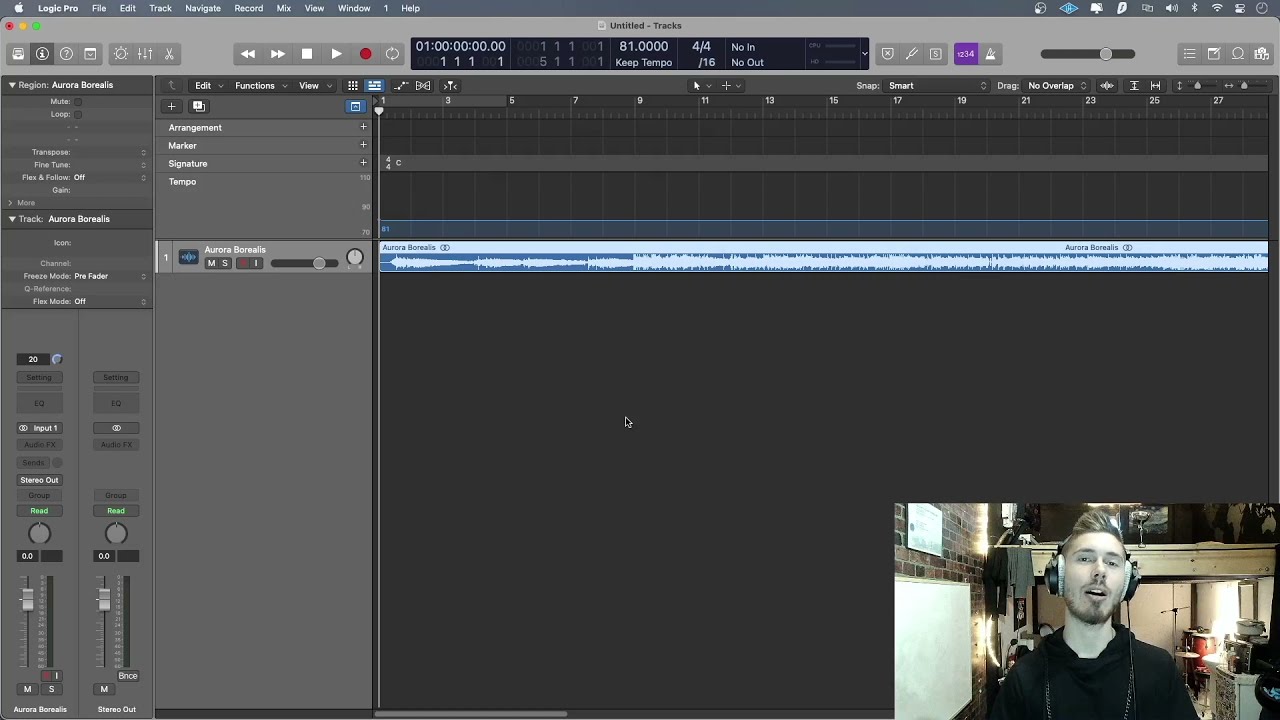Viewport: 1280px width, 720px height.
Task: Click the duplicate track button
Action: click(199, 106)
